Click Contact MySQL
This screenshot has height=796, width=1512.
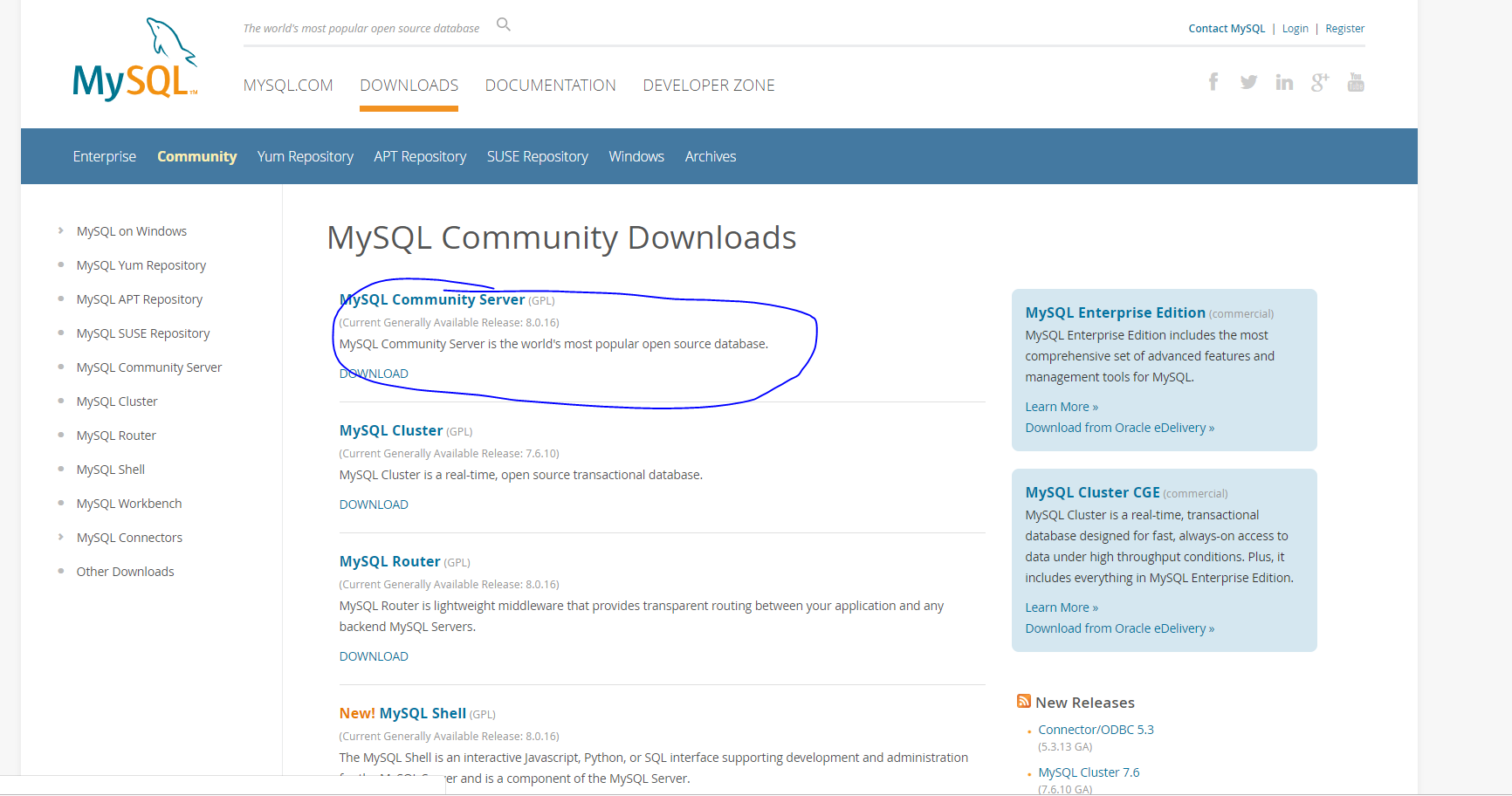[1226, 28]
